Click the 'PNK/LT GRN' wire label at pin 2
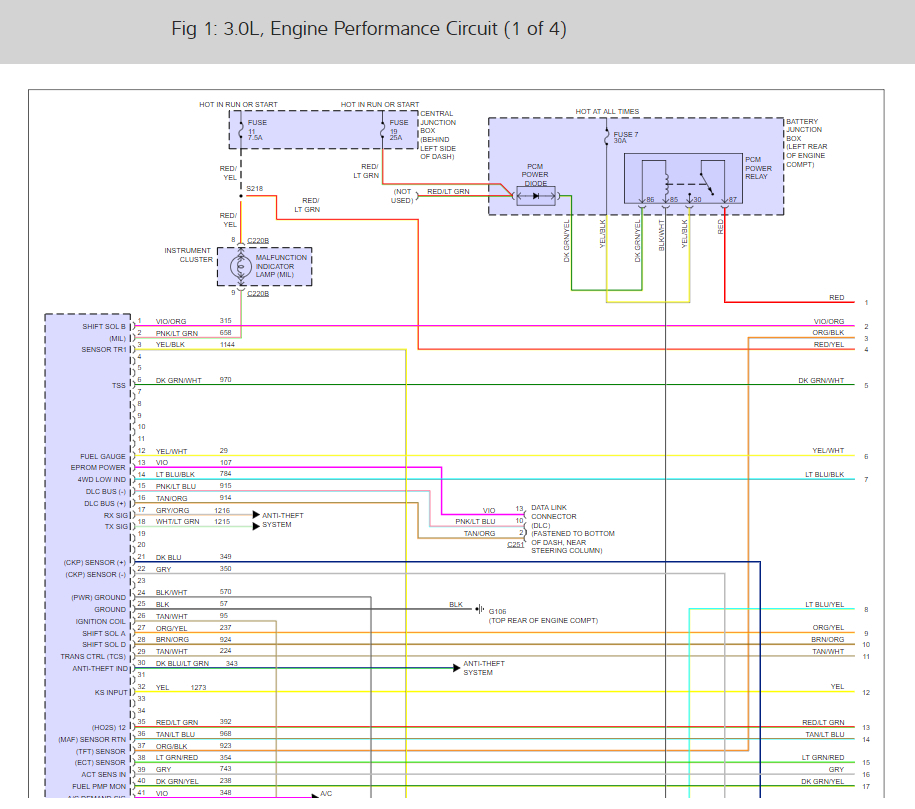 177,334
